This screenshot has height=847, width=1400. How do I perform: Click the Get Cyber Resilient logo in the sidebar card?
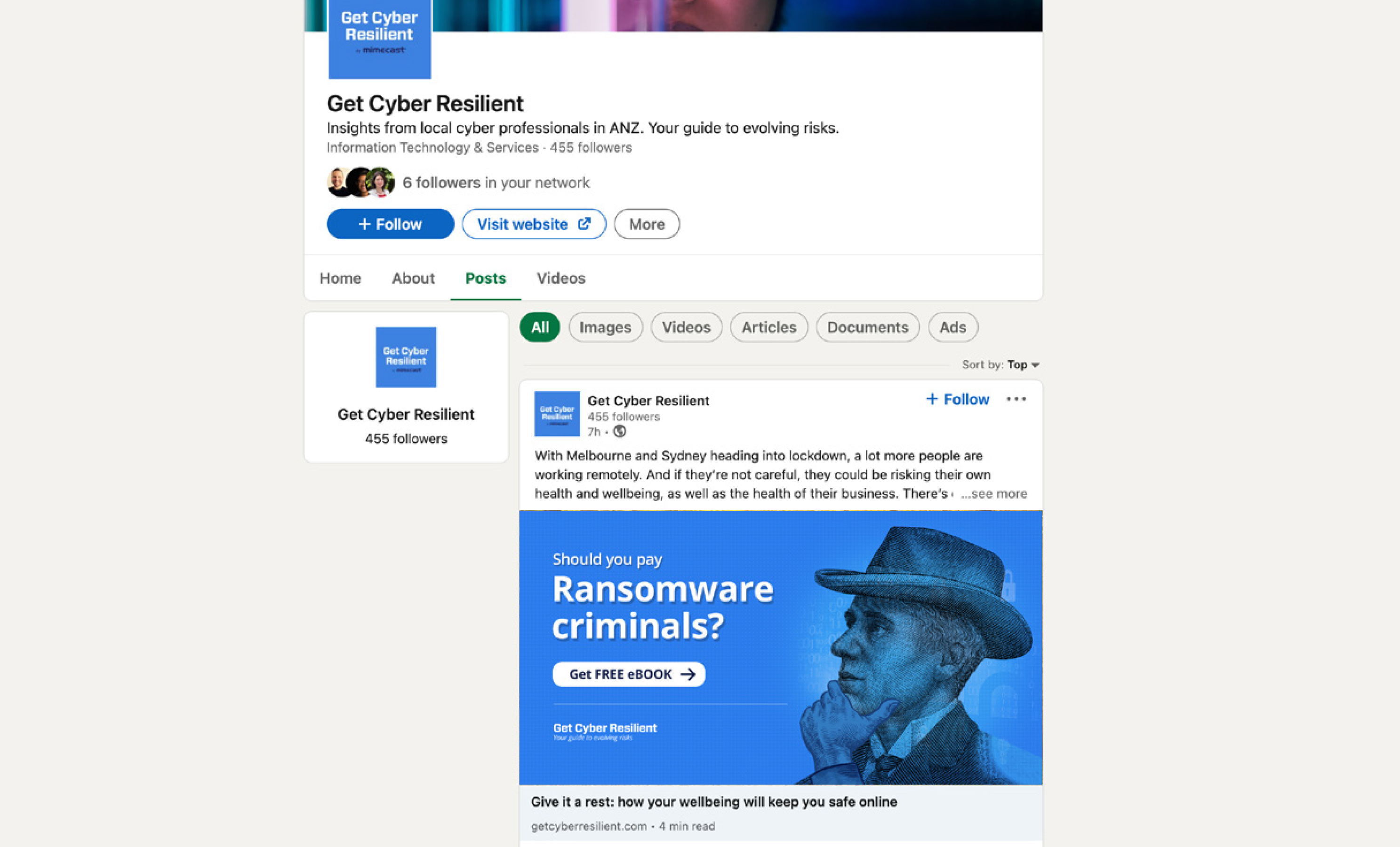pos(406,357)
